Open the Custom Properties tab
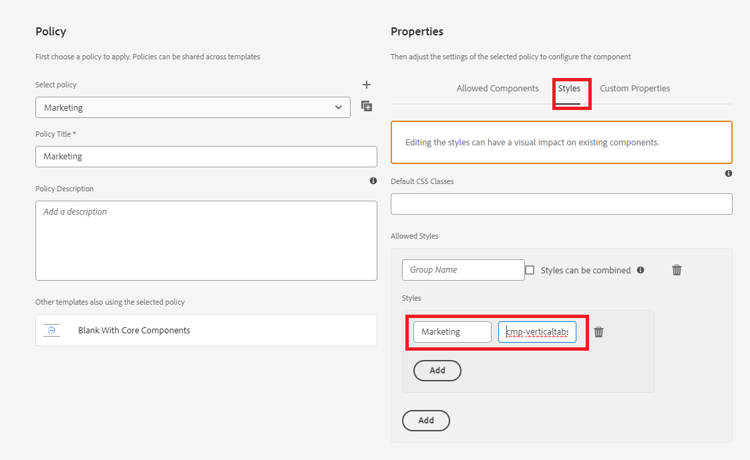This screenshot has height=460, width=750. [634, 88]
